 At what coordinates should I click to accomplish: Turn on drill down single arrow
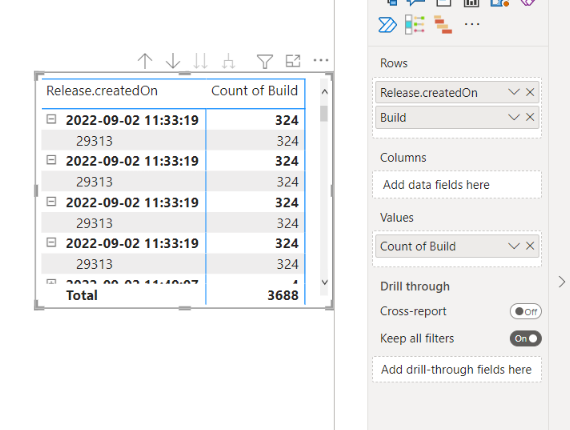(x=173, y=61)
